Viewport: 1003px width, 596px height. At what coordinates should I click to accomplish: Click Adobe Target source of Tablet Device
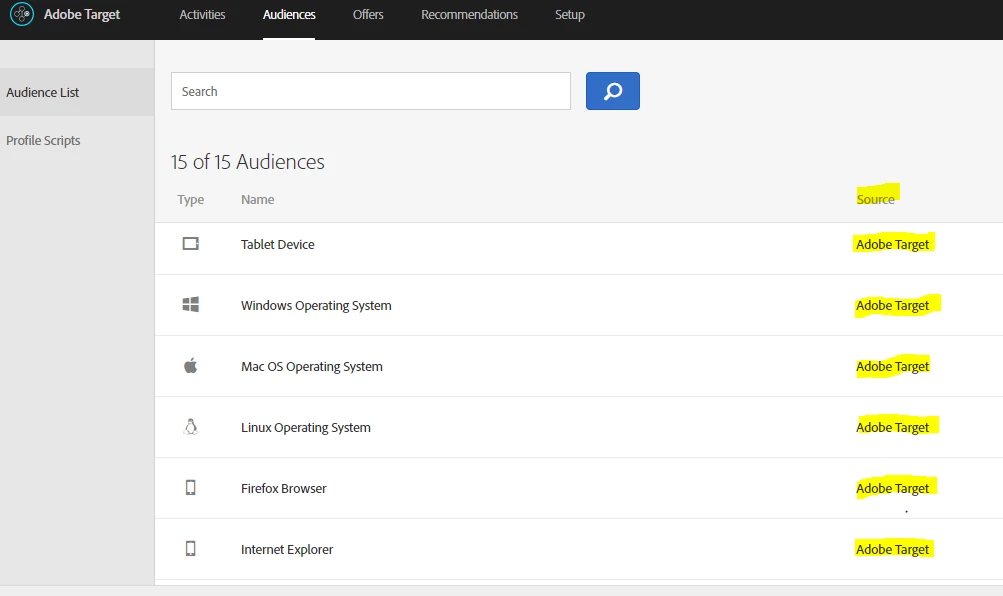pos(892,244)
